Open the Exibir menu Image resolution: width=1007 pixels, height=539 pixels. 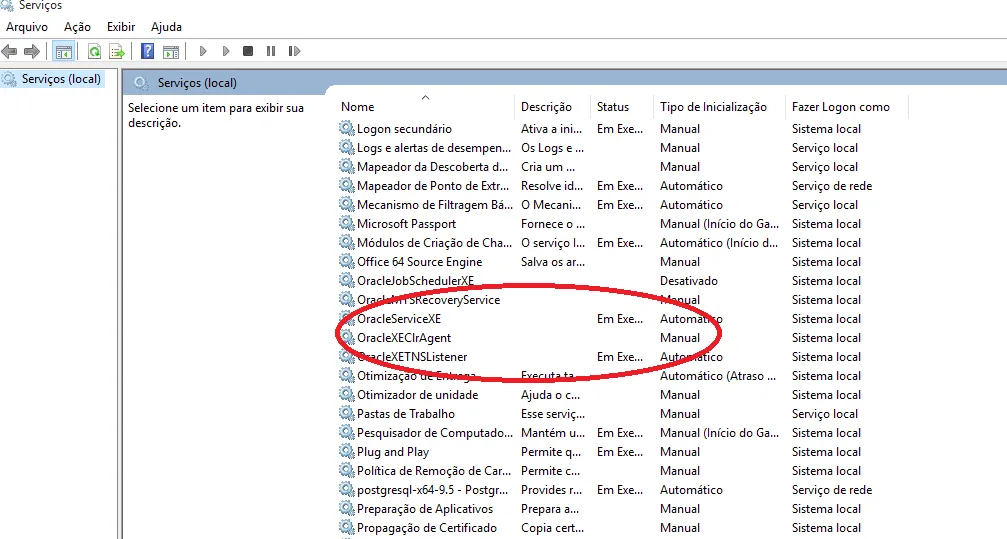[121, 27]
